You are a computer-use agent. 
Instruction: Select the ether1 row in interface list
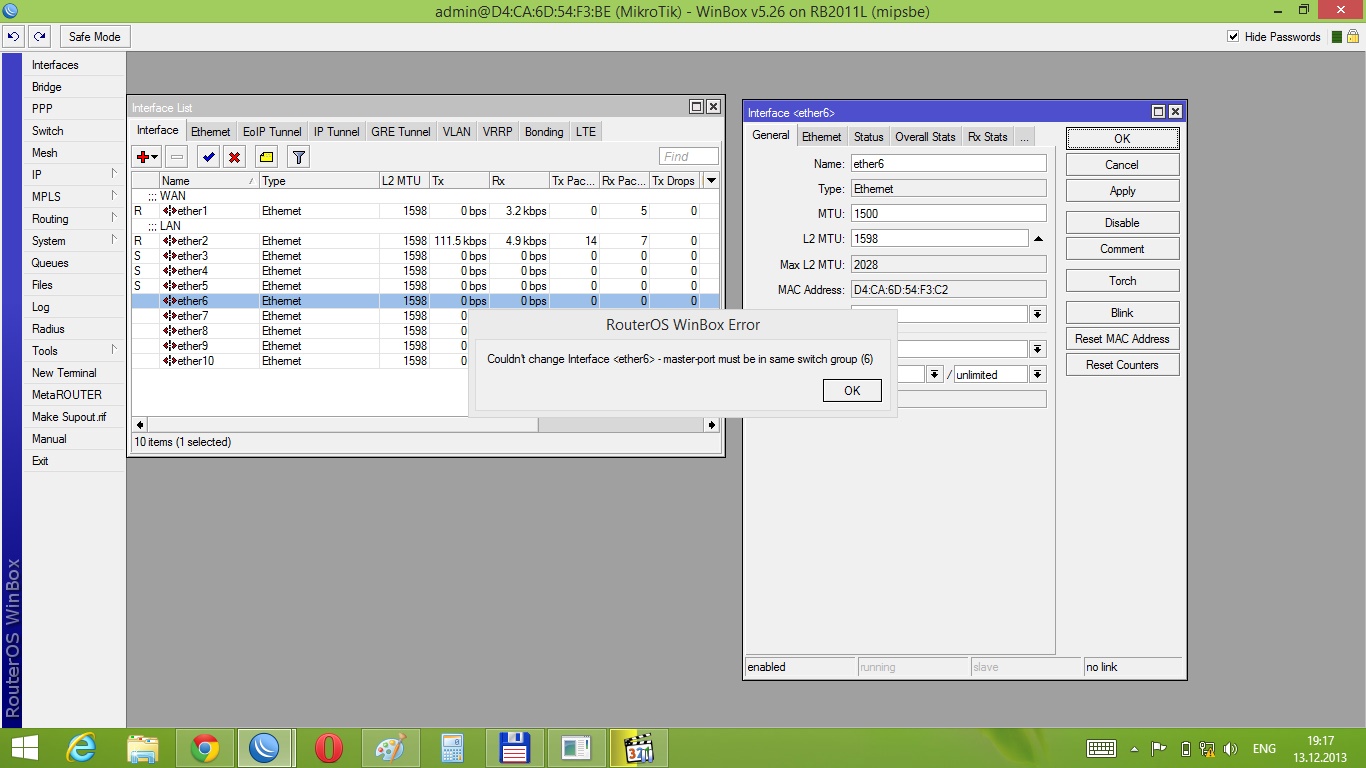tap(193, 211)
